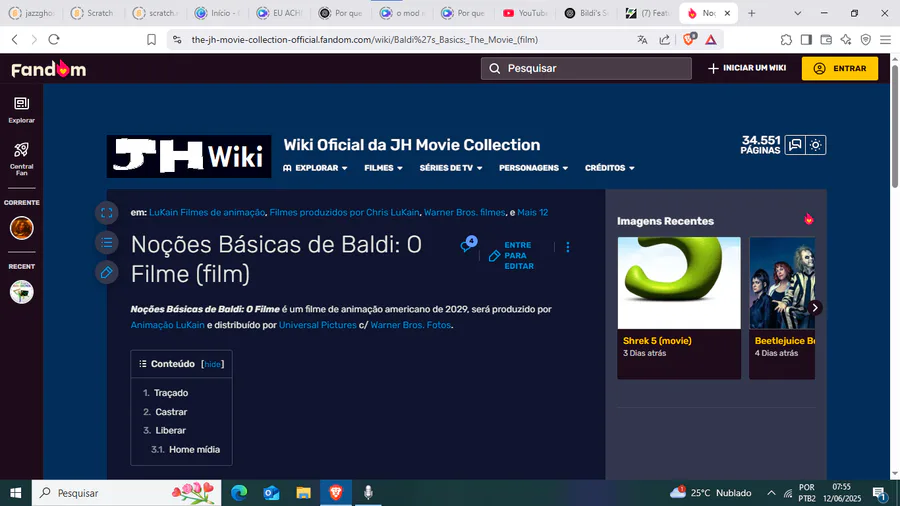Switch to the Scratch tab
The height and width of the screenshot is (506, 900).
point(92,13)
